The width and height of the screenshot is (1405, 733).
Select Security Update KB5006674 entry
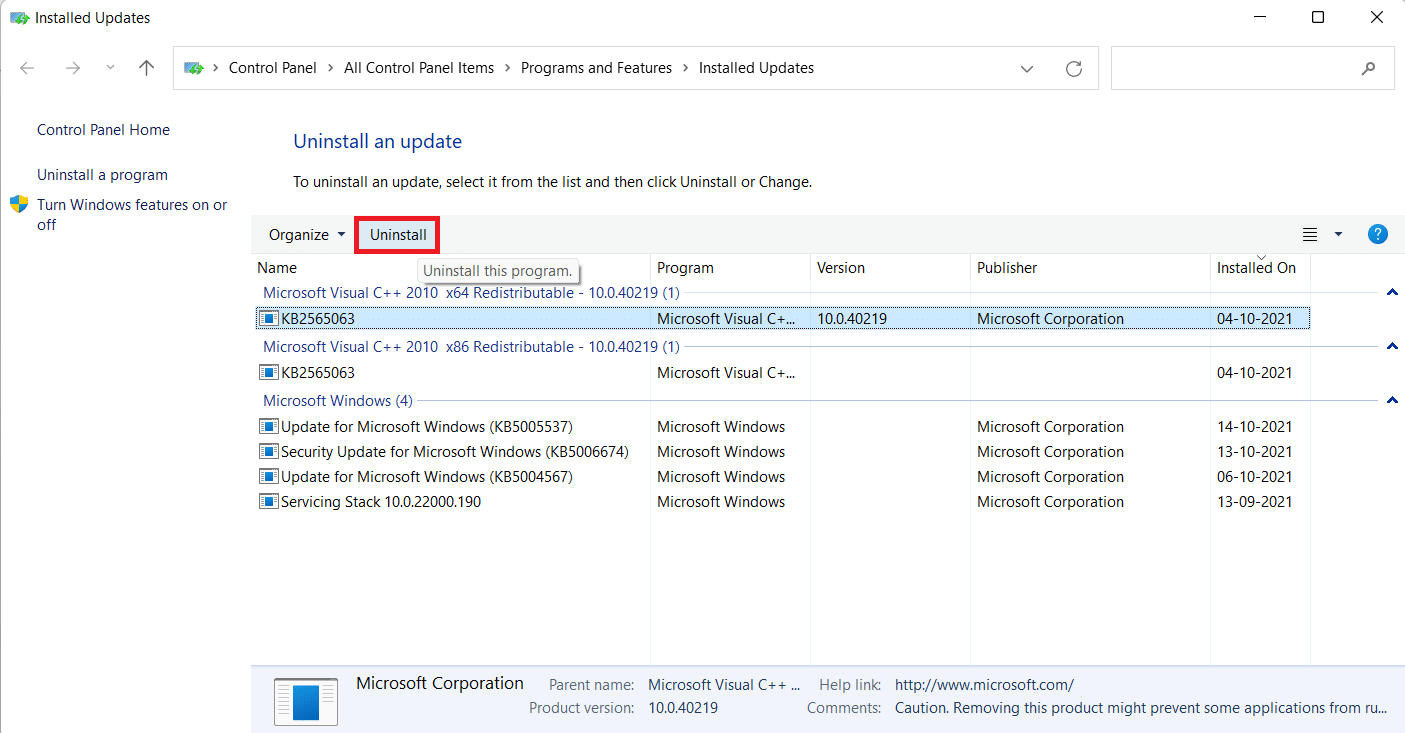(454, 452)
